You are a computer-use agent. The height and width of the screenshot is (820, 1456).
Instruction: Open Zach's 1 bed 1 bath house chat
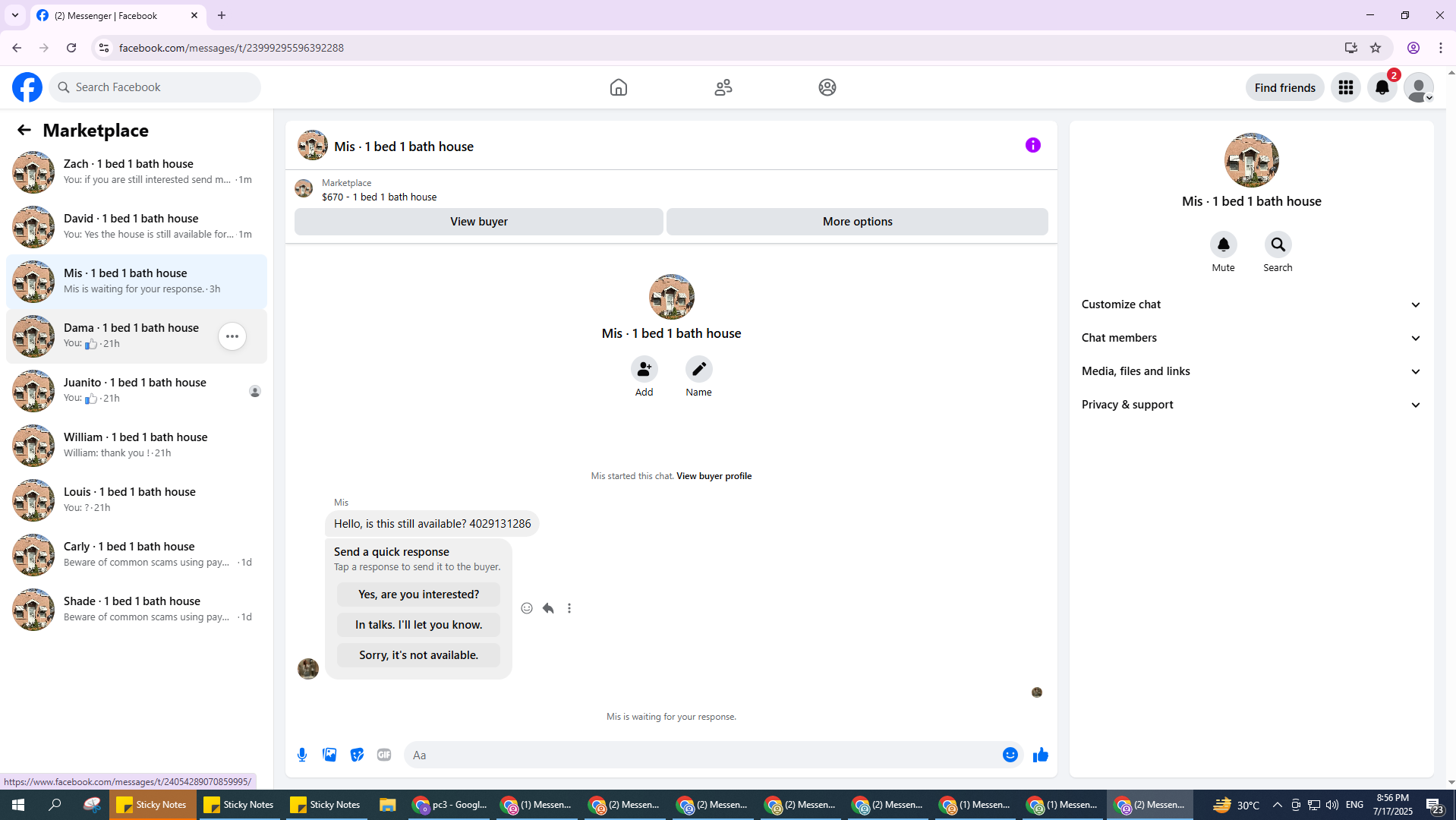pyautogui.click(x=137, y=172)
